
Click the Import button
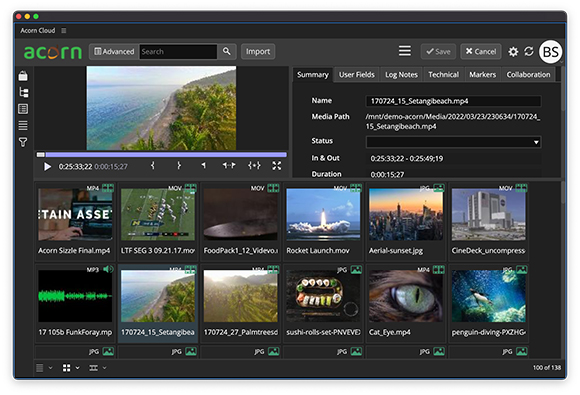(x=258, y=51)
